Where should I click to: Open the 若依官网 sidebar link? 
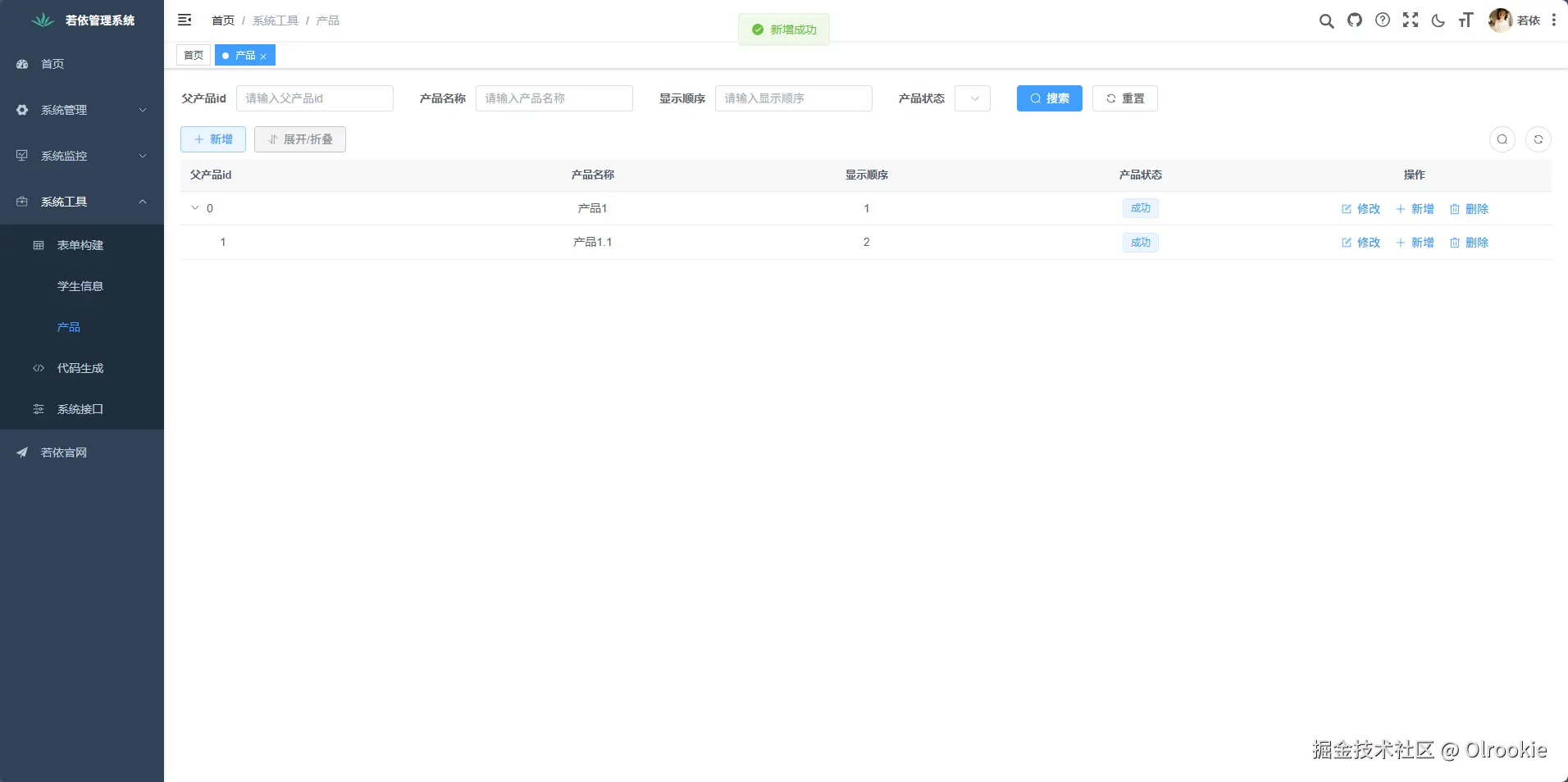(82, 452)
